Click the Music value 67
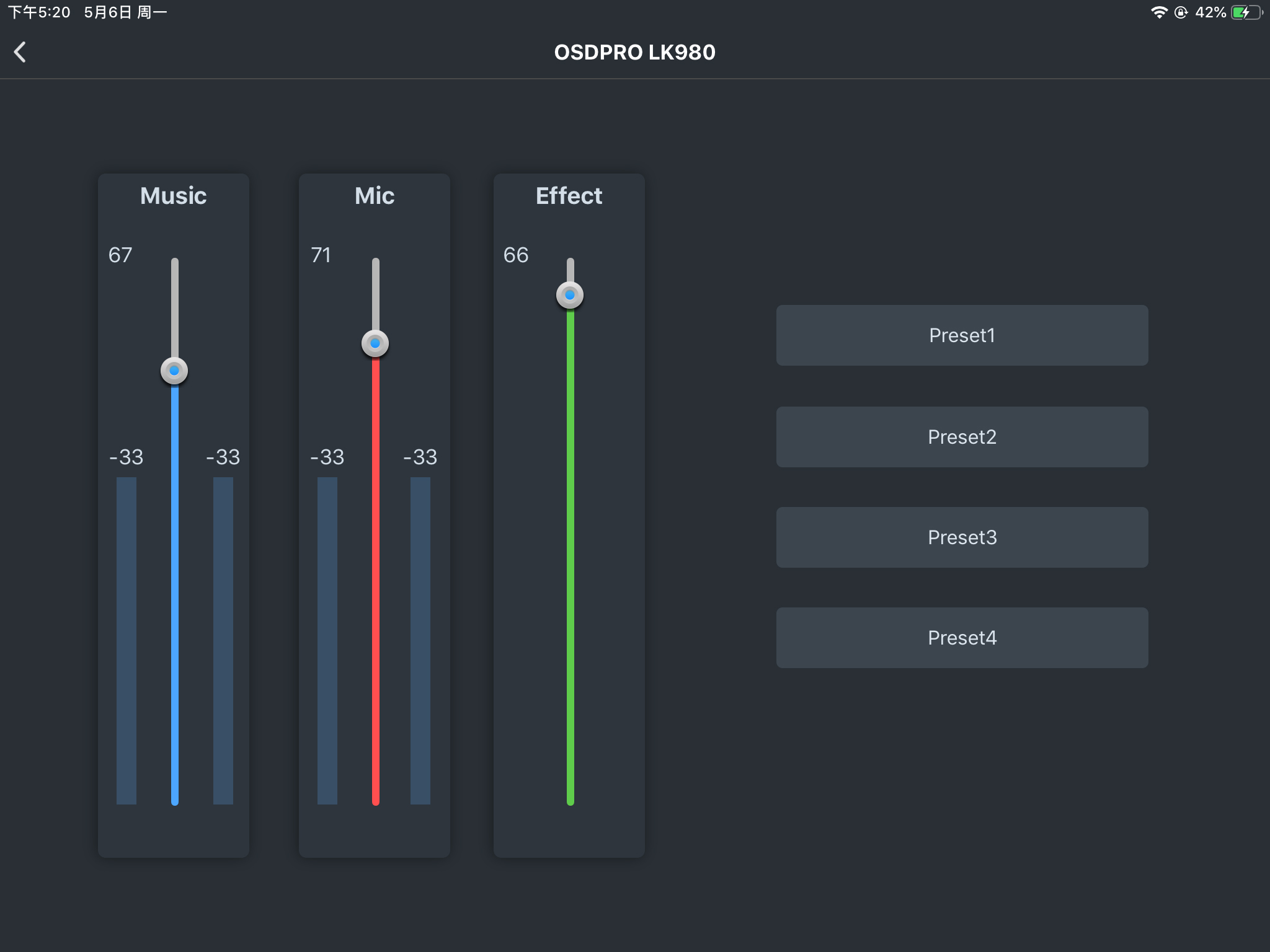 pos(120,255)
